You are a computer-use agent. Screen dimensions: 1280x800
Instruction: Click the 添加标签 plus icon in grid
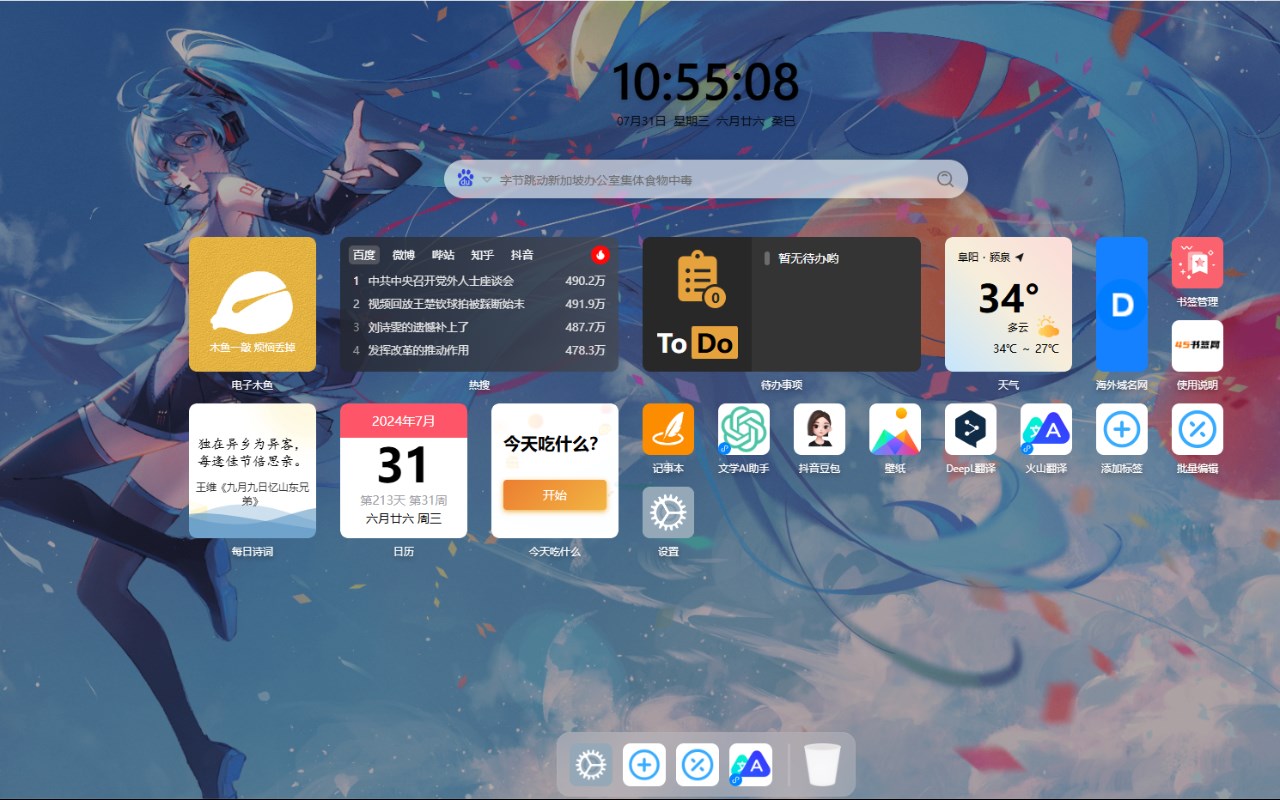point(1121,429)
